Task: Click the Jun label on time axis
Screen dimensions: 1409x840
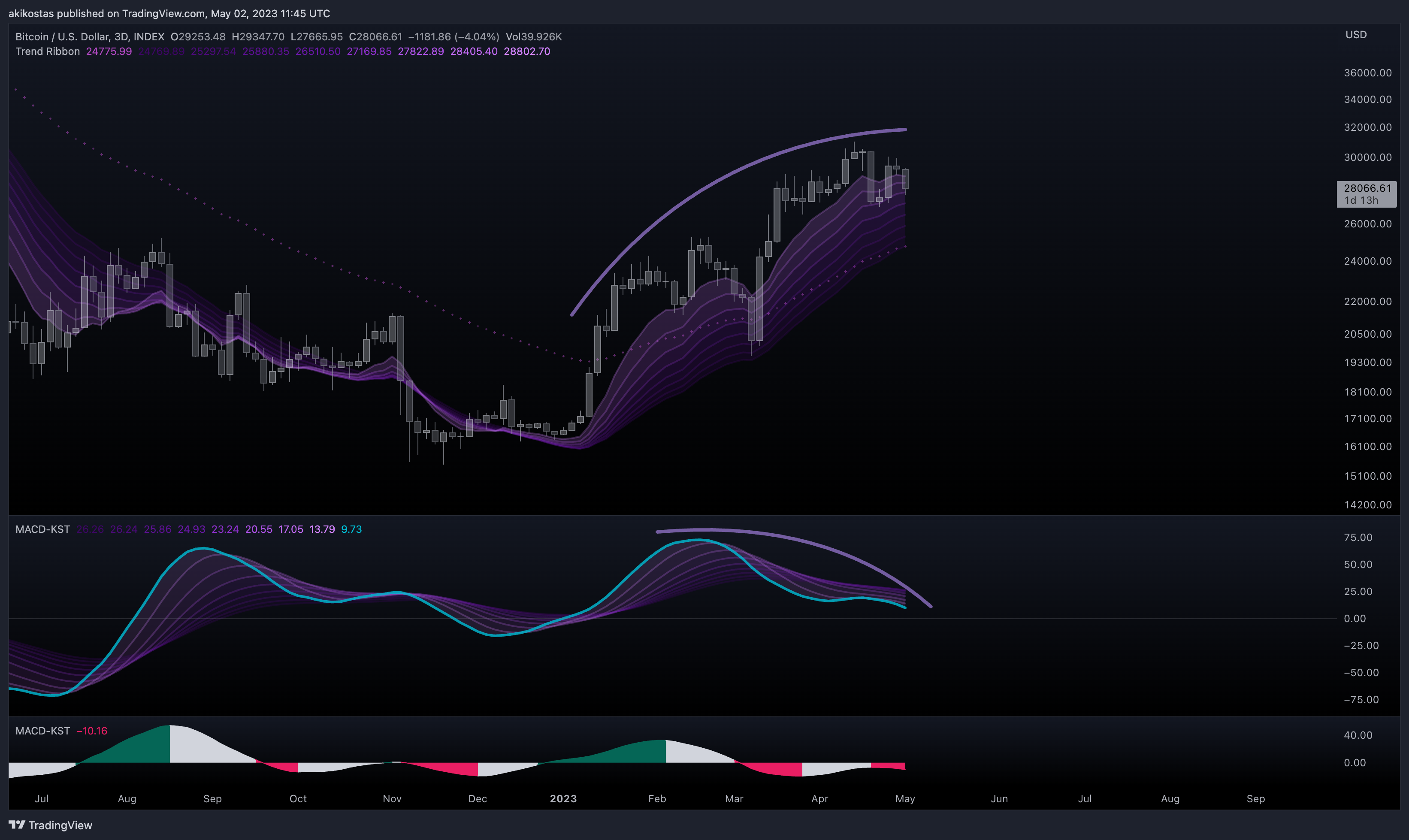Action: click(999, 799)
